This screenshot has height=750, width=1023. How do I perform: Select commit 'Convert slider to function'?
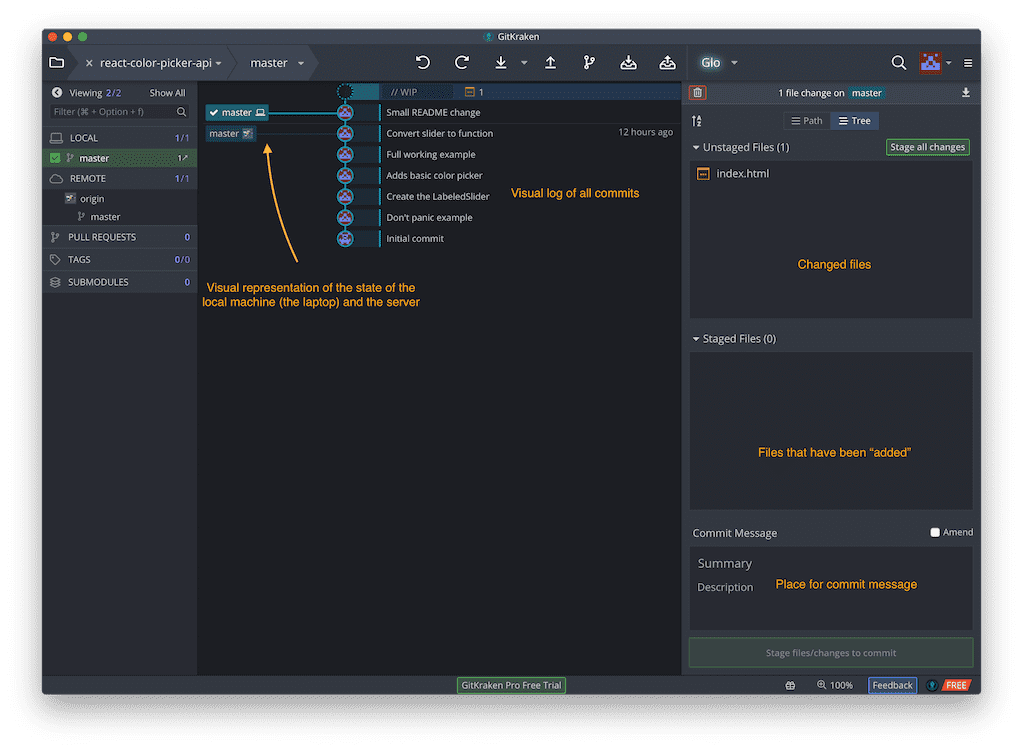[439, 133]
